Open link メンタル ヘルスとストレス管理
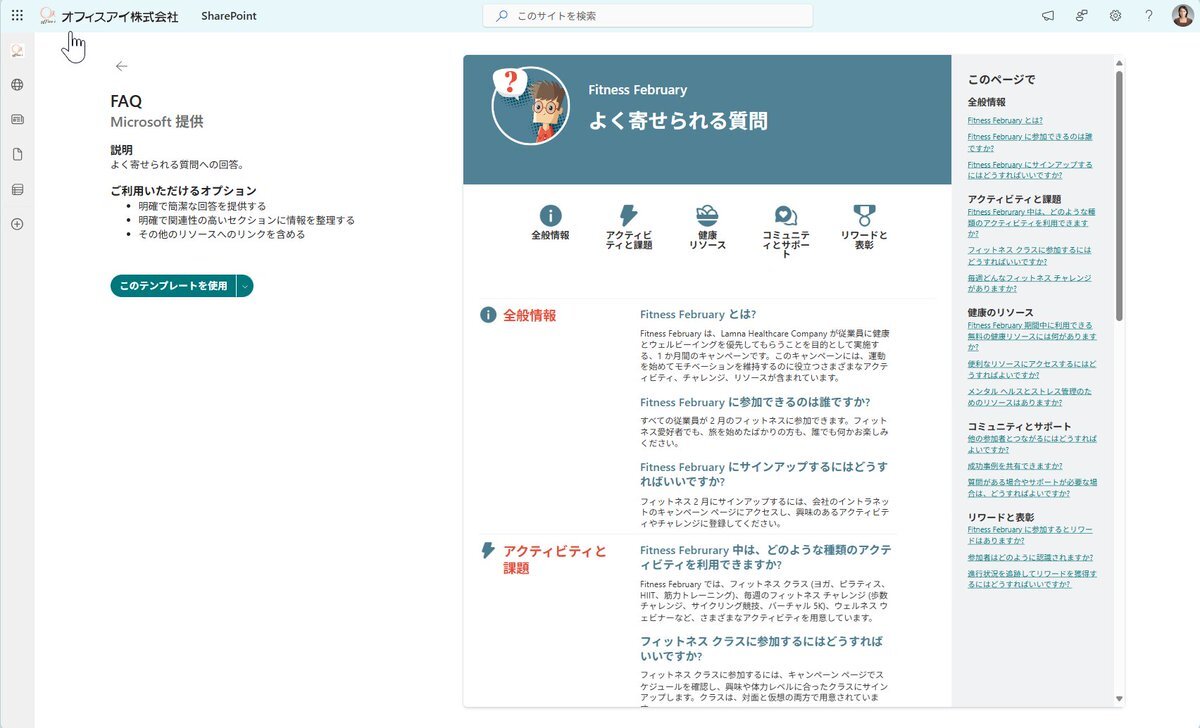The height and width of the screenshot is (728, 1200). [1031, 396]
